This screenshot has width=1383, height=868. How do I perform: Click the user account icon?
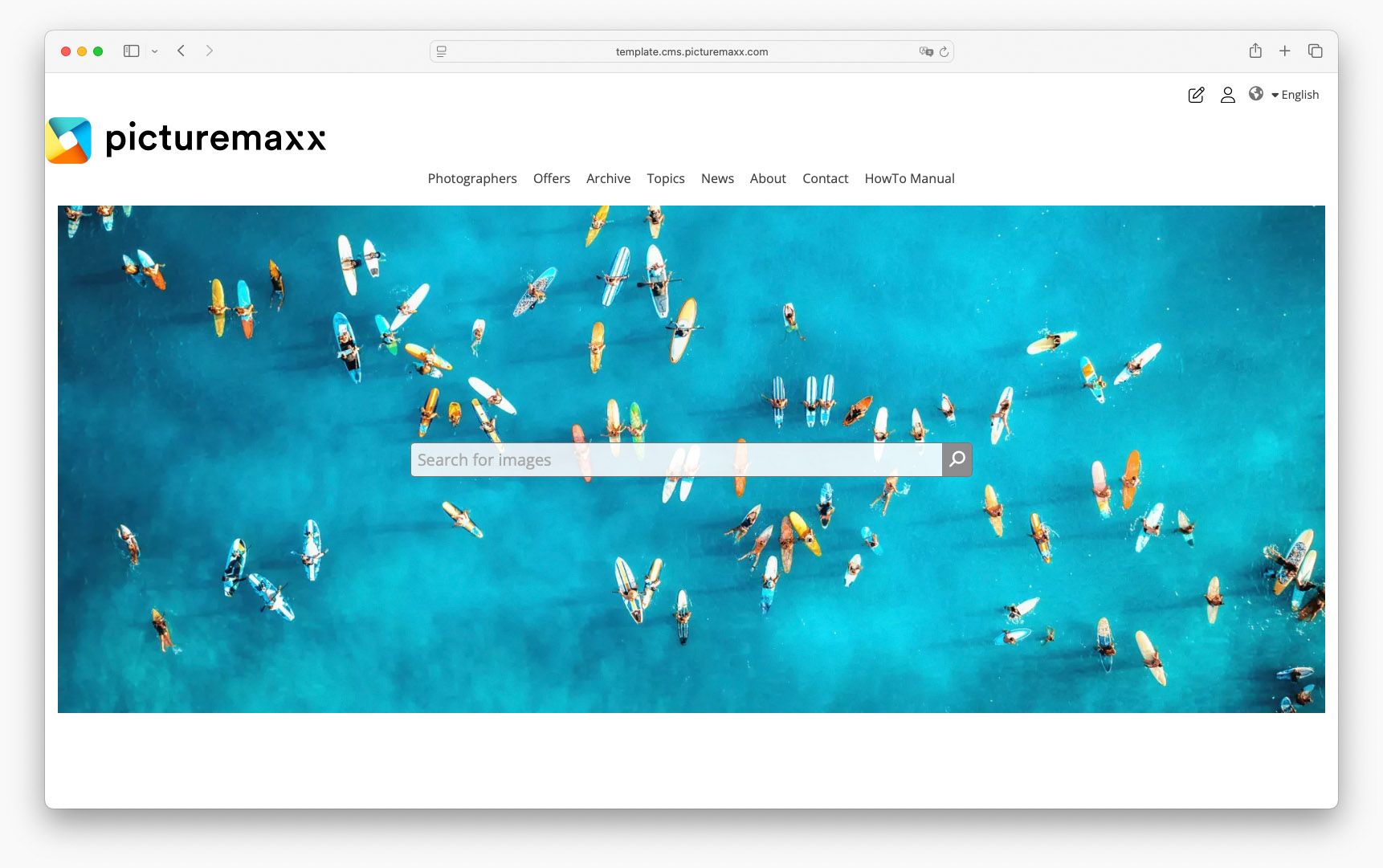[x=1227, y=95]
